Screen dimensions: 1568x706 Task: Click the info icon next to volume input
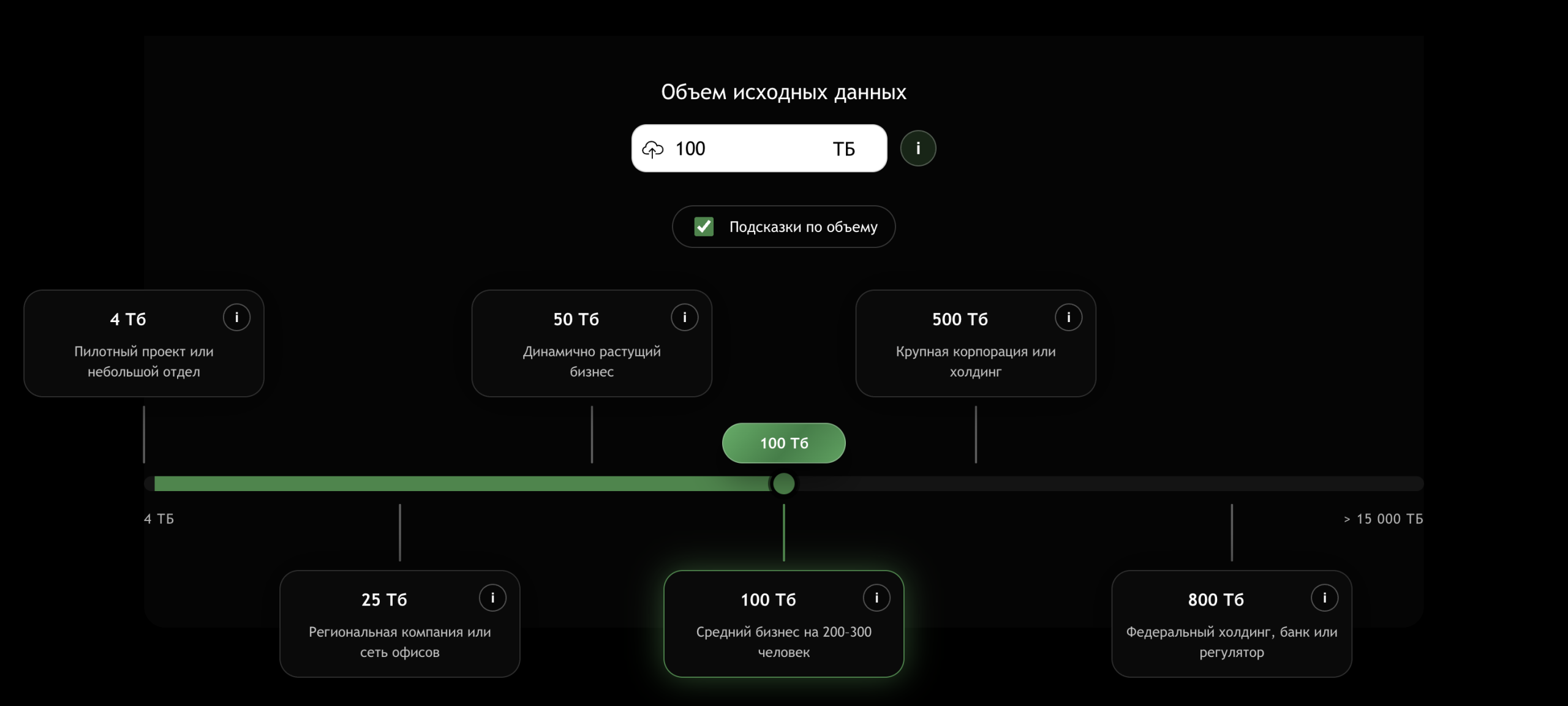(918, 148)
